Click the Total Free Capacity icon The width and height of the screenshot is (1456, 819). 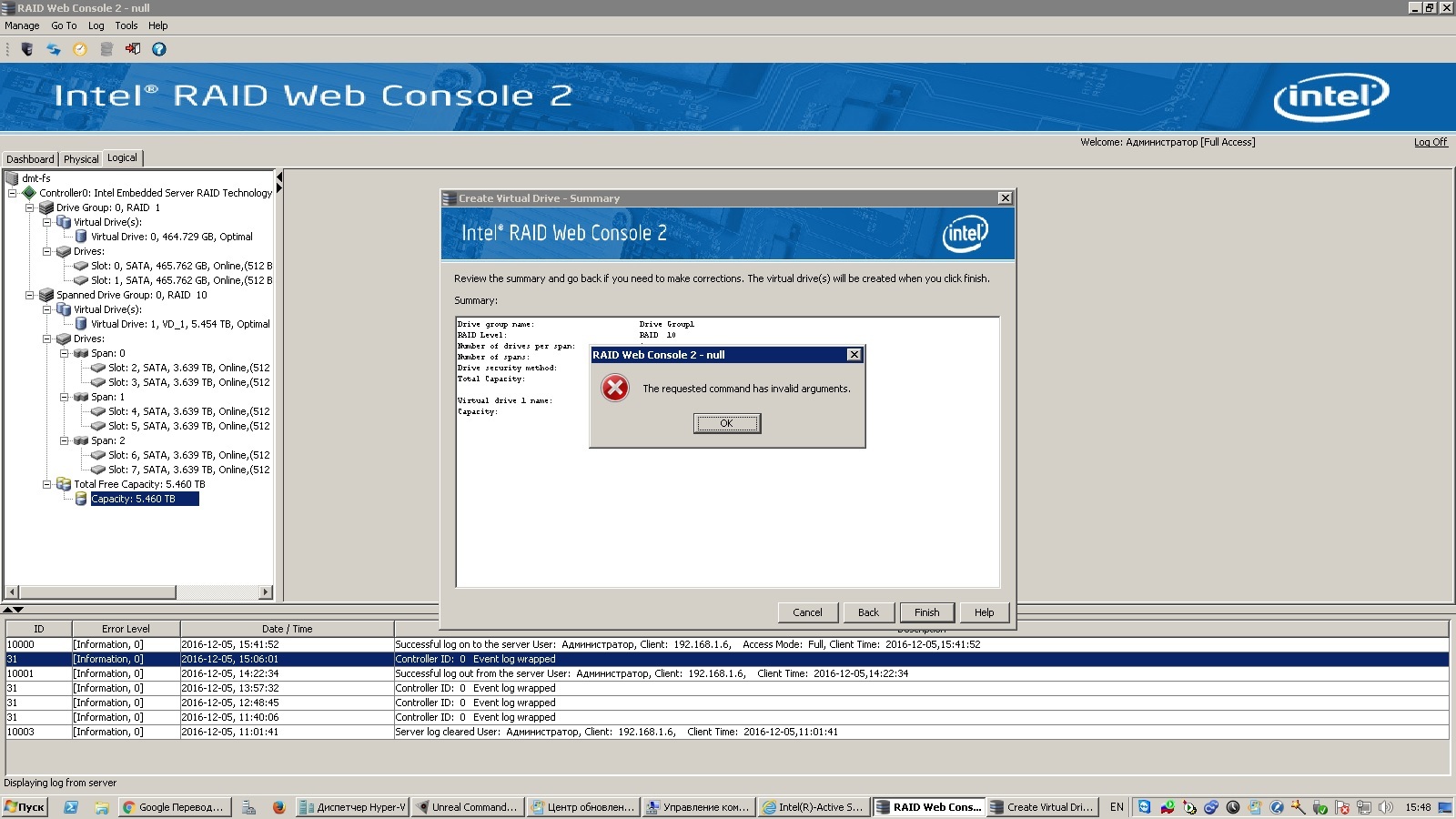tap(64, 484)
